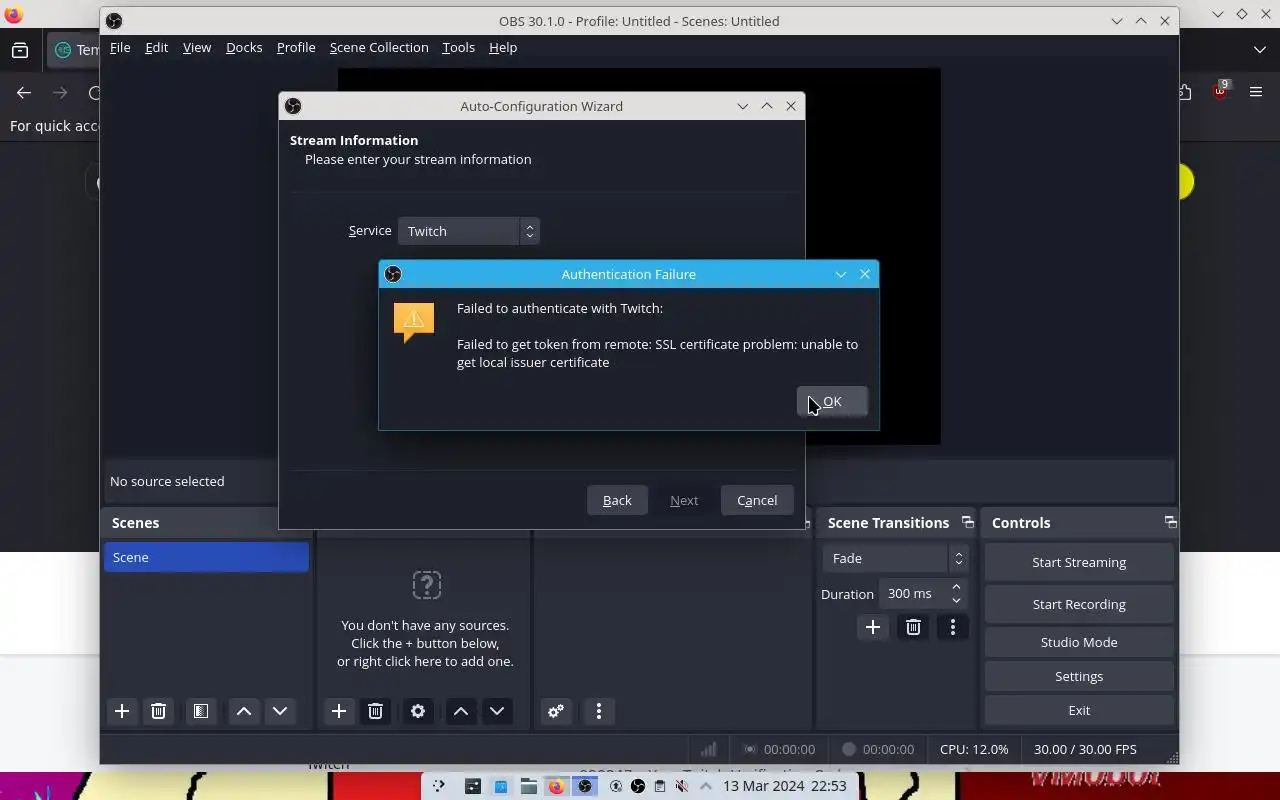Increase transition duration with up arrow
This screenshot has width=1280, height=800.
click(x=957, y=587)
